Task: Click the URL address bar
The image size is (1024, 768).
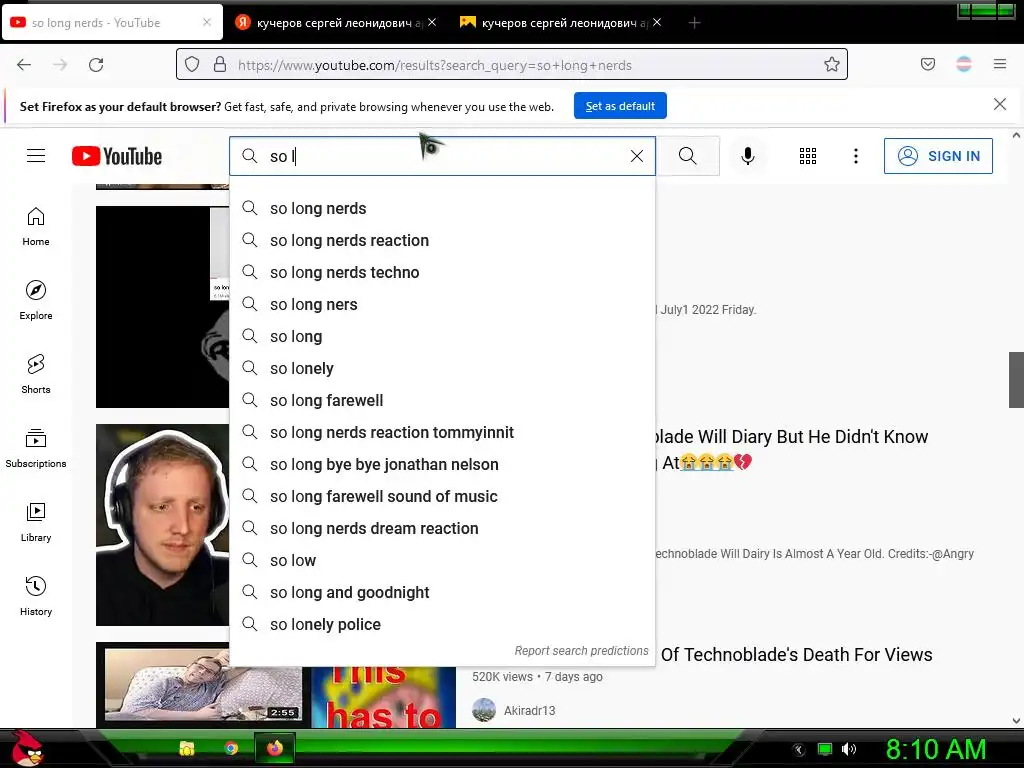Action: (512, 64)
